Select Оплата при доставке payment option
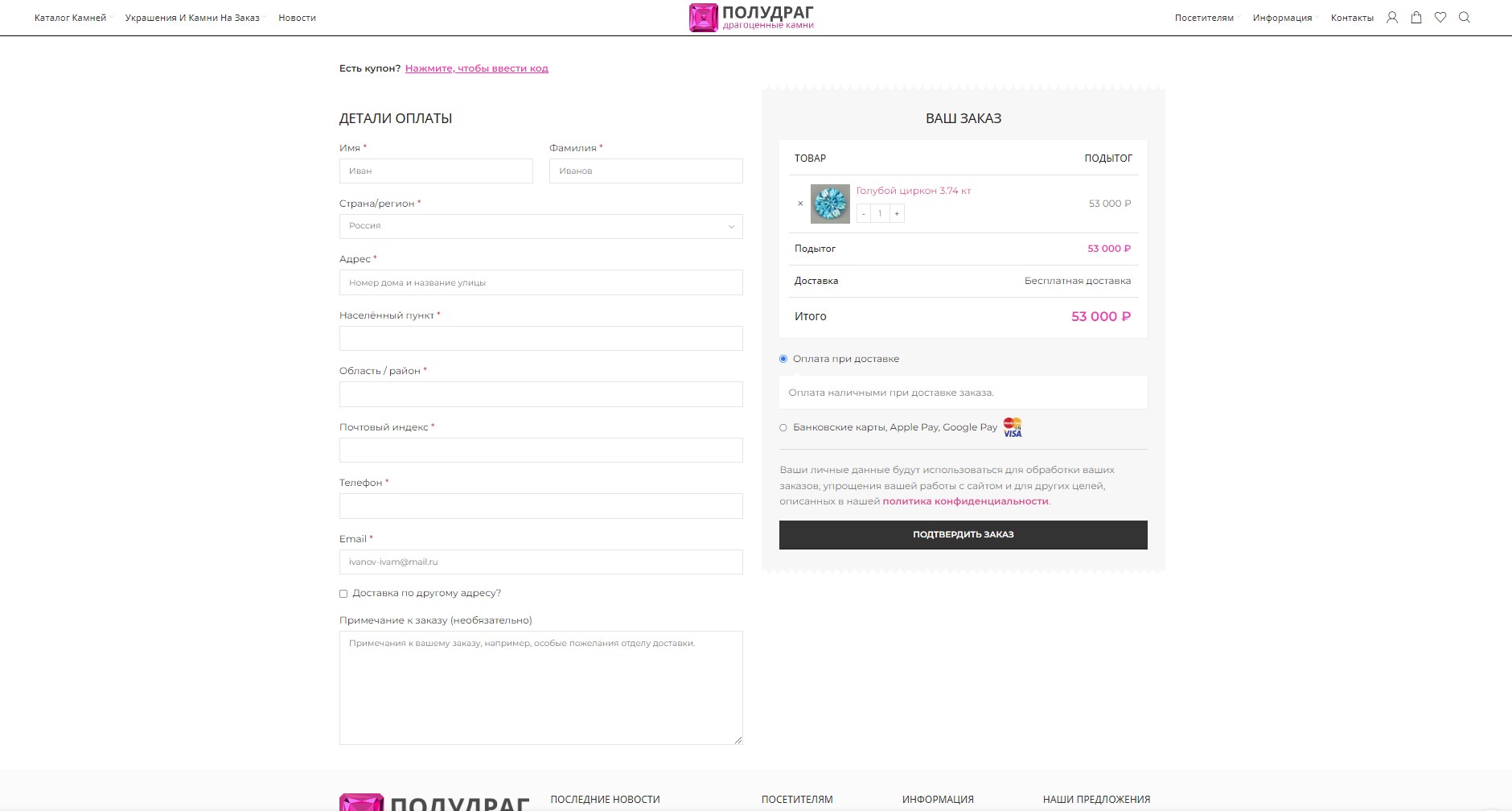 coord(783,359)
